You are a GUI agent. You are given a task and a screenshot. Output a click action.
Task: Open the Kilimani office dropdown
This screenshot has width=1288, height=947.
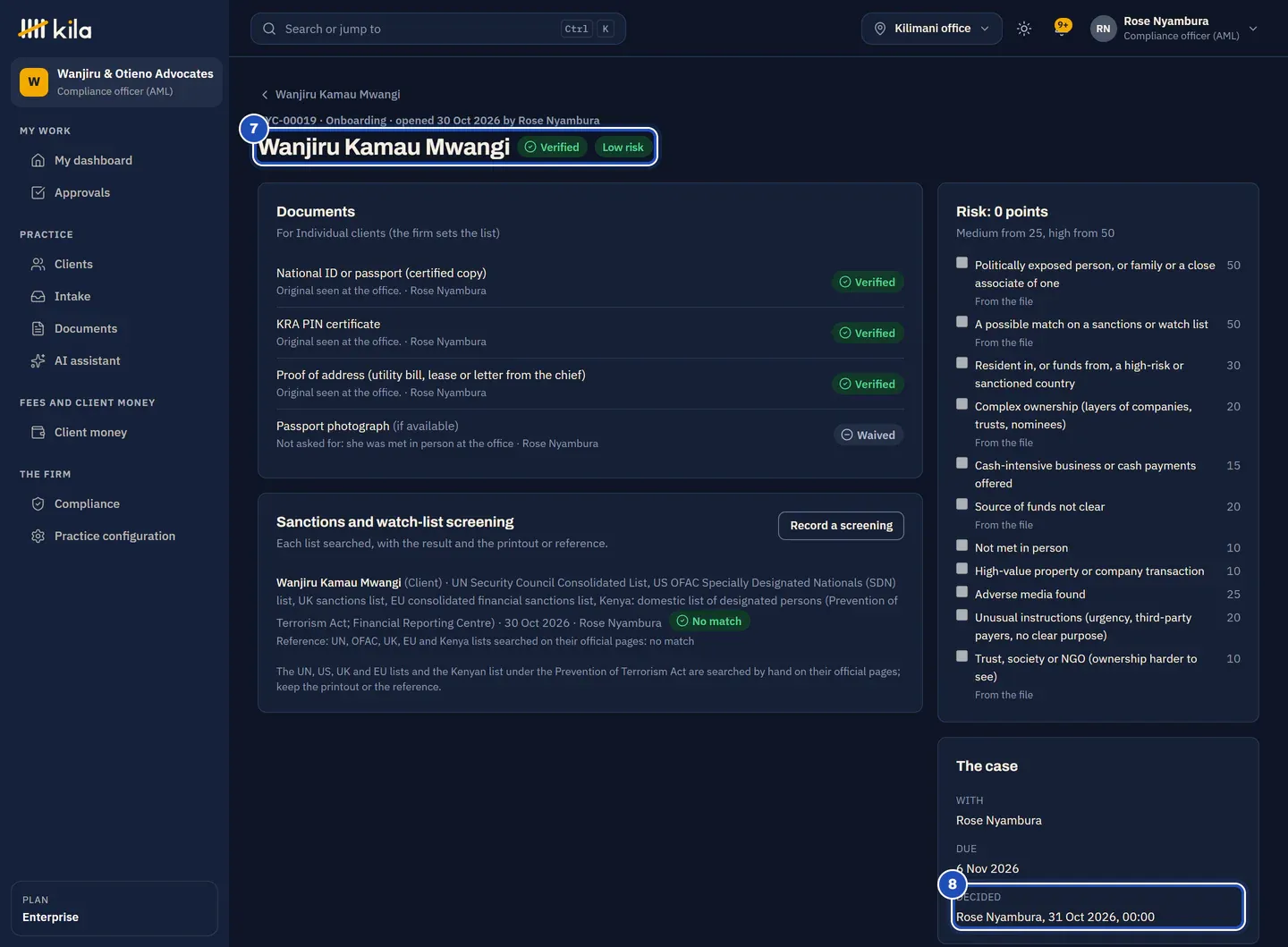pos(931,29)
